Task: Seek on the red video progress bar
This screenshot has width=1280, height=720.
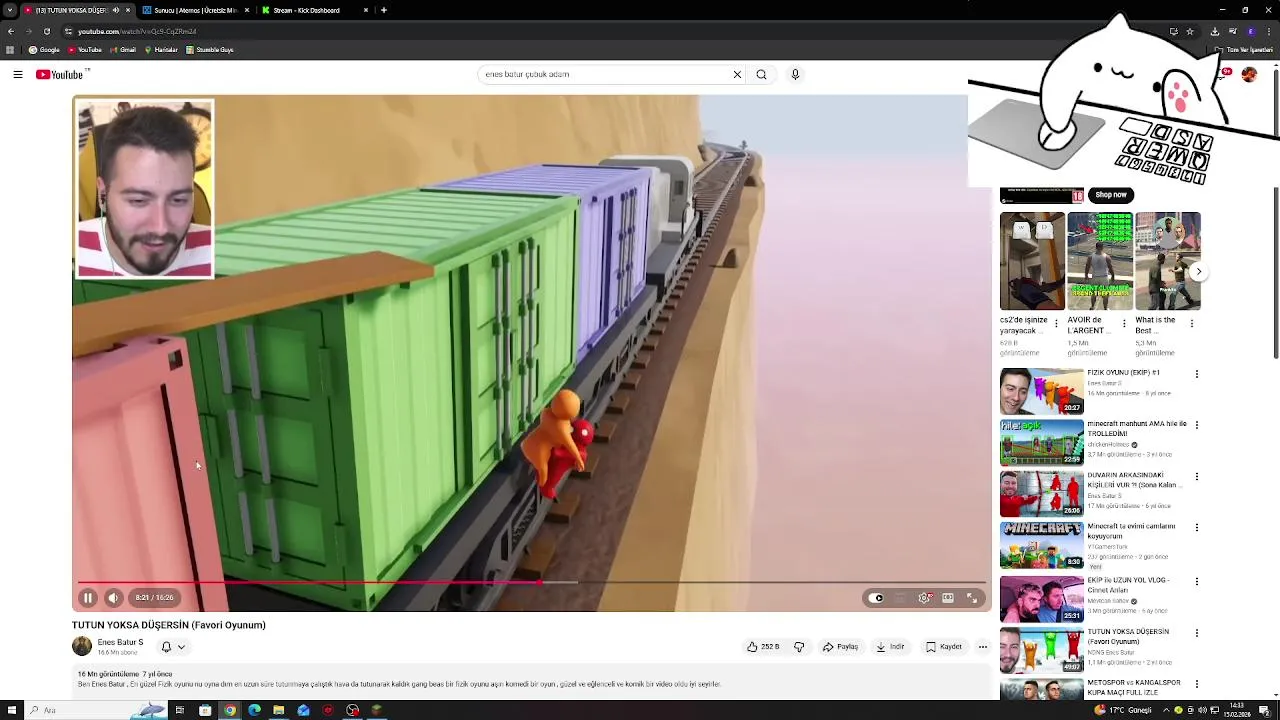Action: tap(531, 582)
